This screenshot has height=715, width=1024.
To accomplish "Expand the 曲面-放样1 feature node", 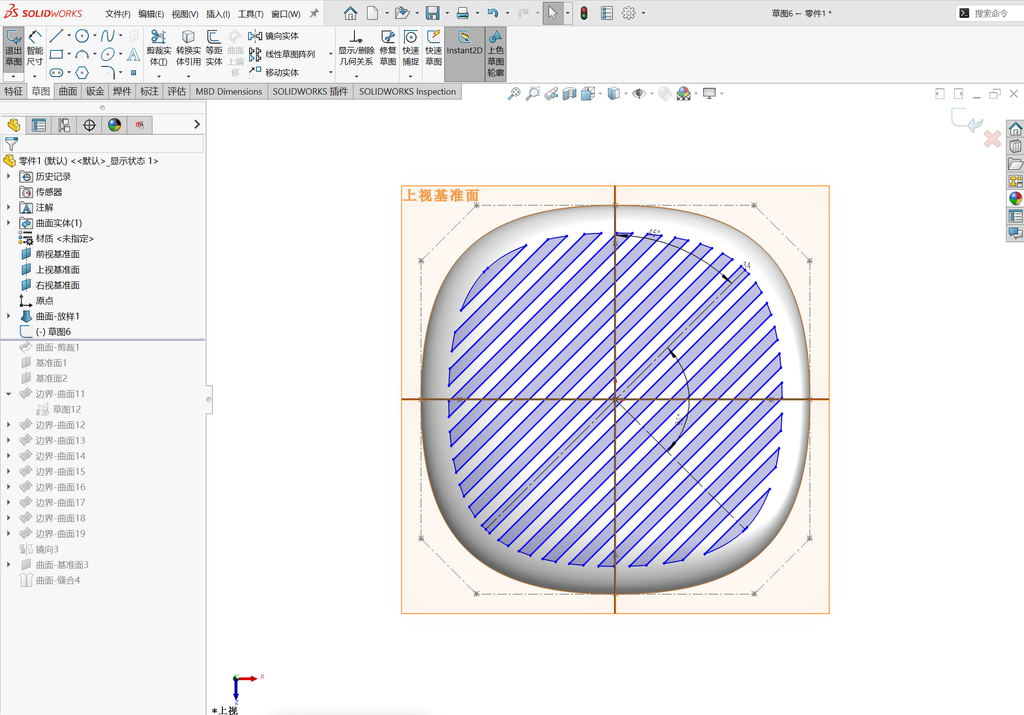I will (8, 316).
